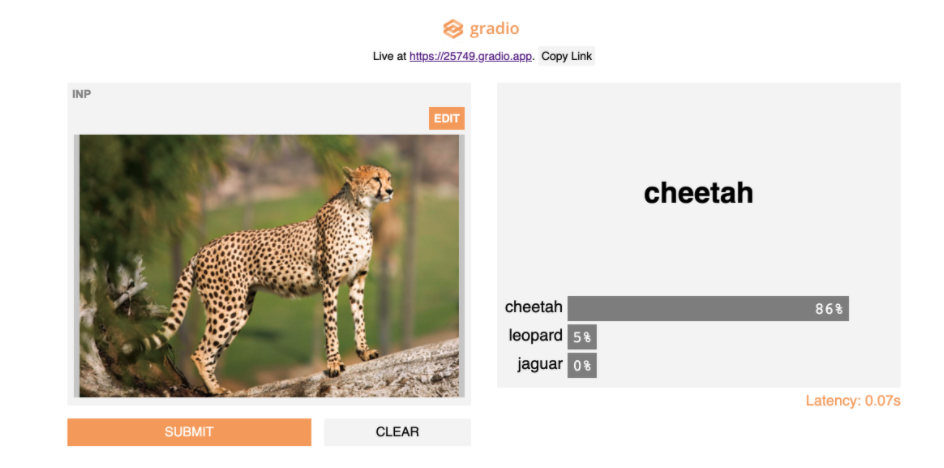Click the gradio wordmark text
The width and height of the screenshot is (944, 468).
point(494,28)
